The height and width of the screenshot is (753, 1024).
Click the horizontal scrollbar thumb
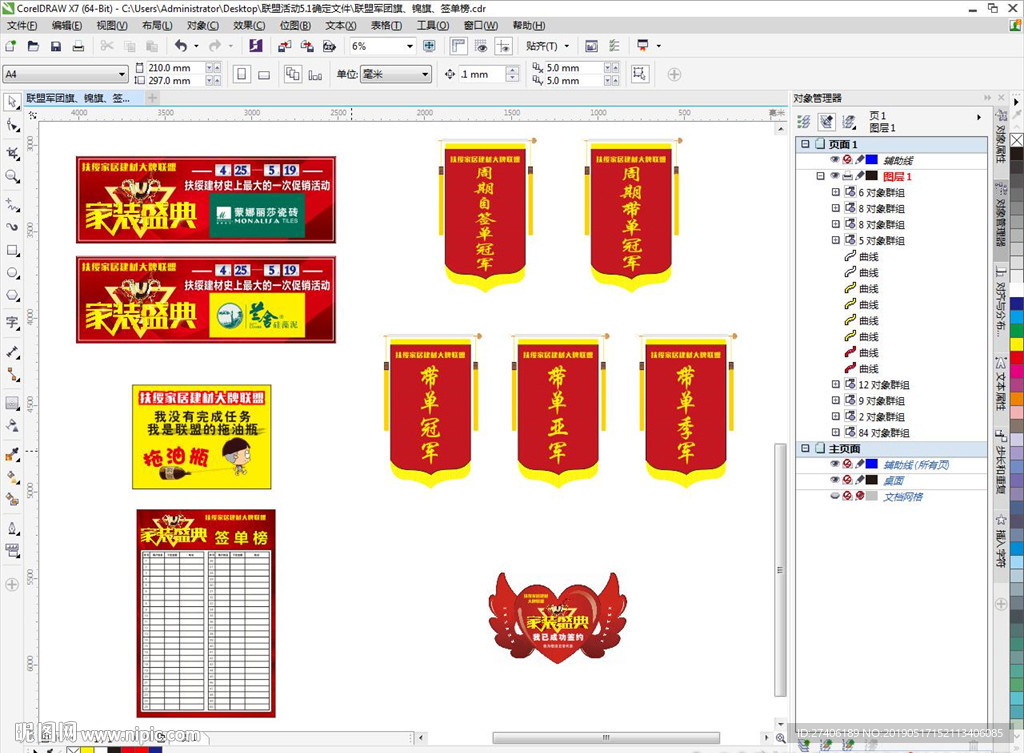(x=605, y=737)
